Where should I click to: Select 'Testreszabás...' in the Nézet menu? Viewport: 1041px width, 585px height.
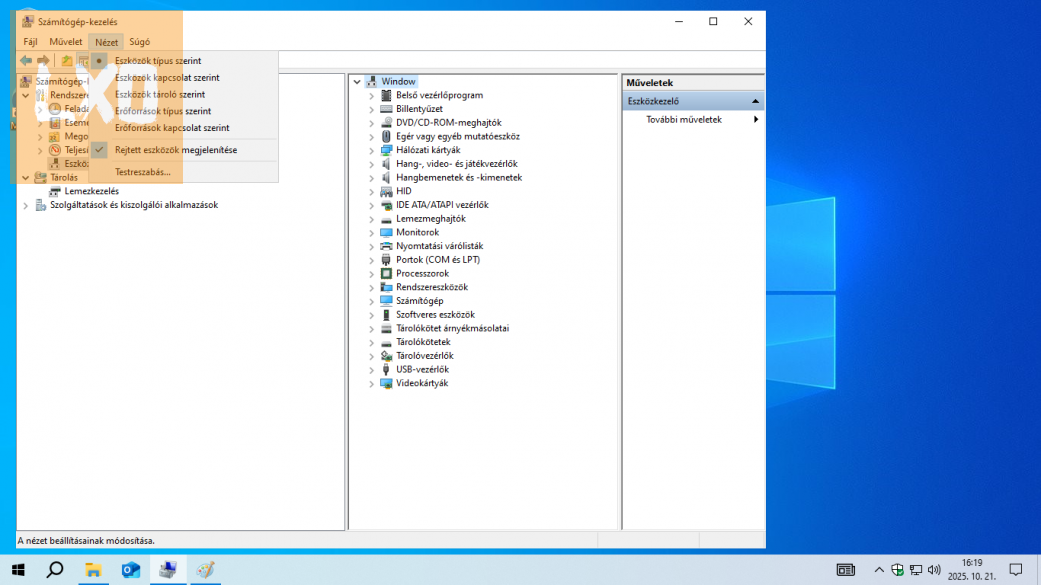tap(142, 172)
